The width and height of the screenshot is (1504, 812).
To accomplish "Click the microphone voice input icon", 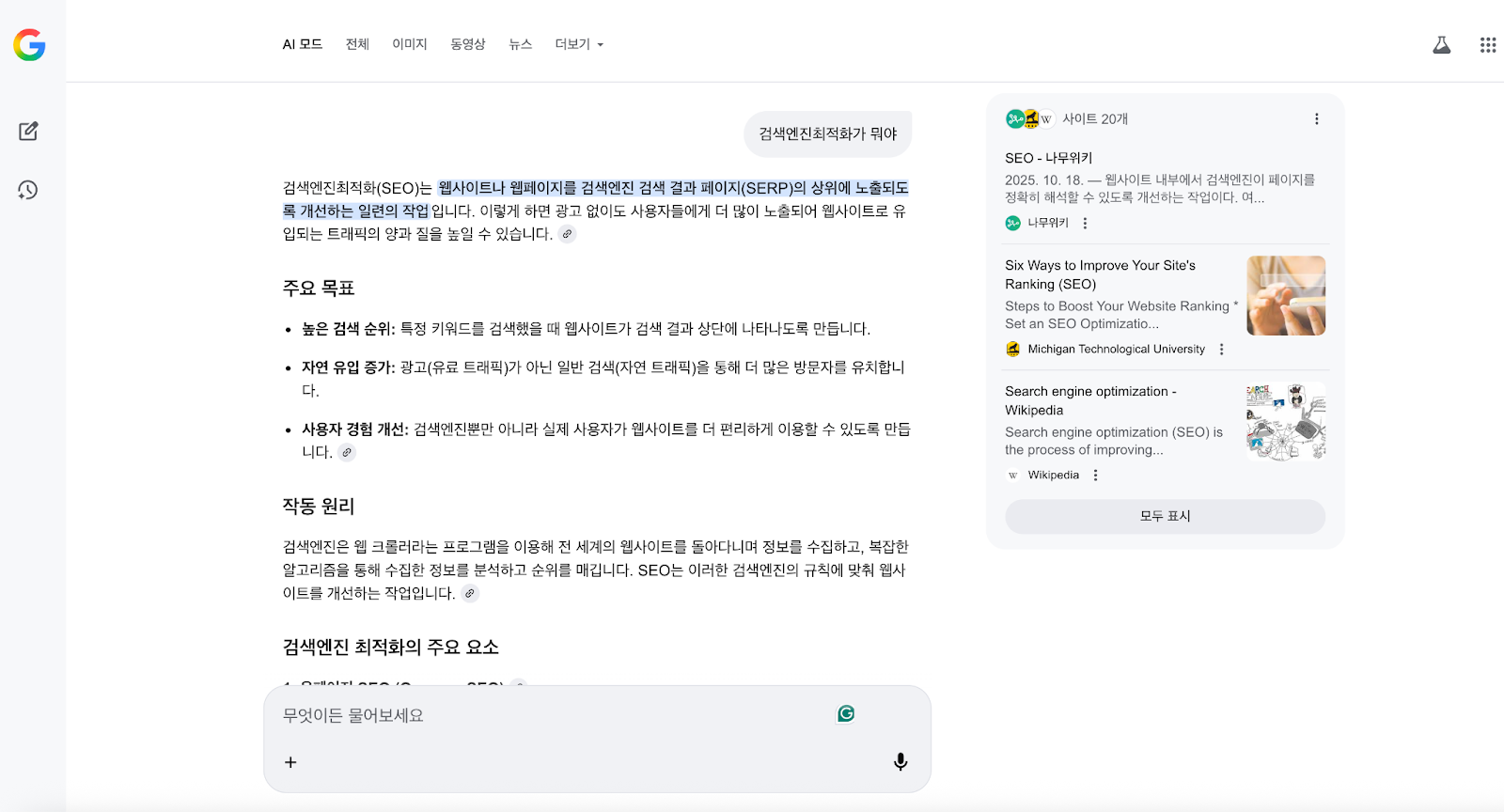I will click(900, 761).
